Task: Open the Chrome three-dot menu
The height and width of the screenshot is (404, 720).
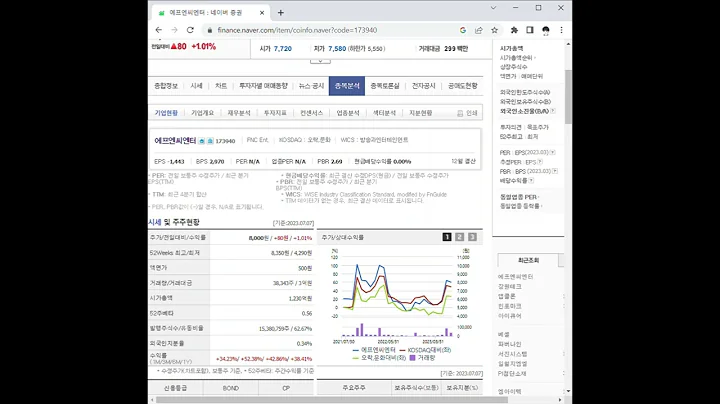Action: tap(561, 30)
